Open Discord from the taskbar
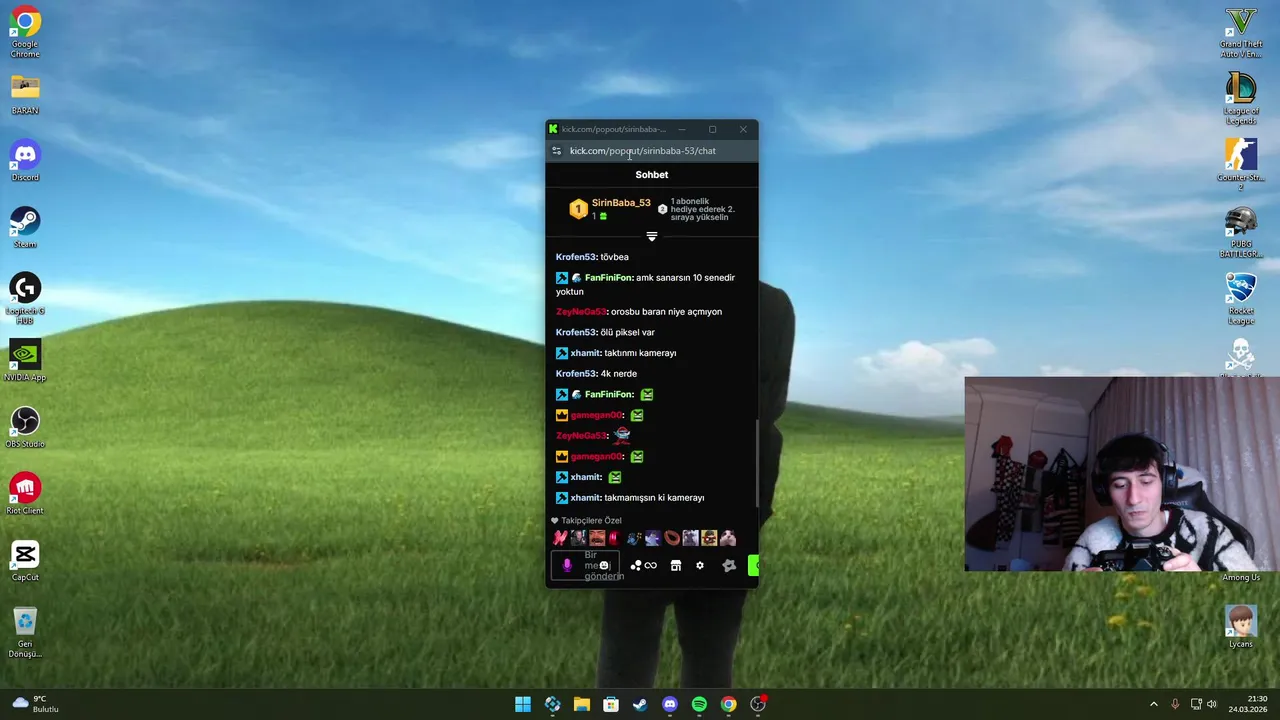The image size is (1280, 720). coord(670,705)
